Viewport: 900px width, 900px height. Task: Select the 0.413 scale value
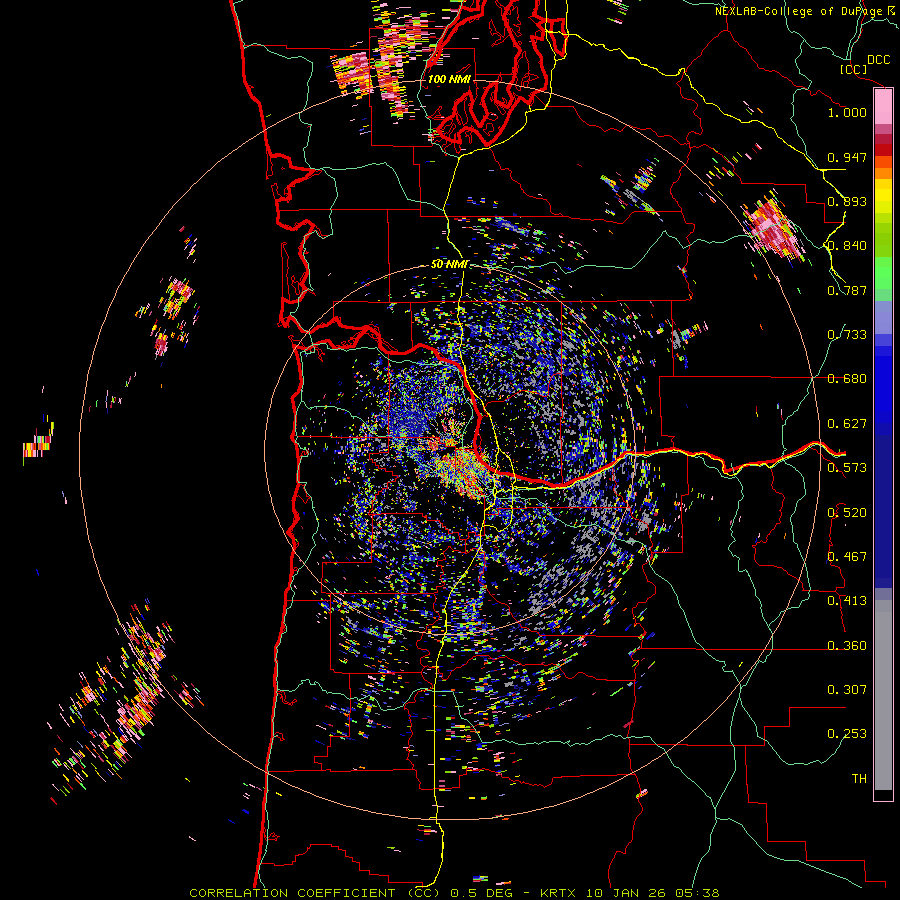tap(847, 601)
